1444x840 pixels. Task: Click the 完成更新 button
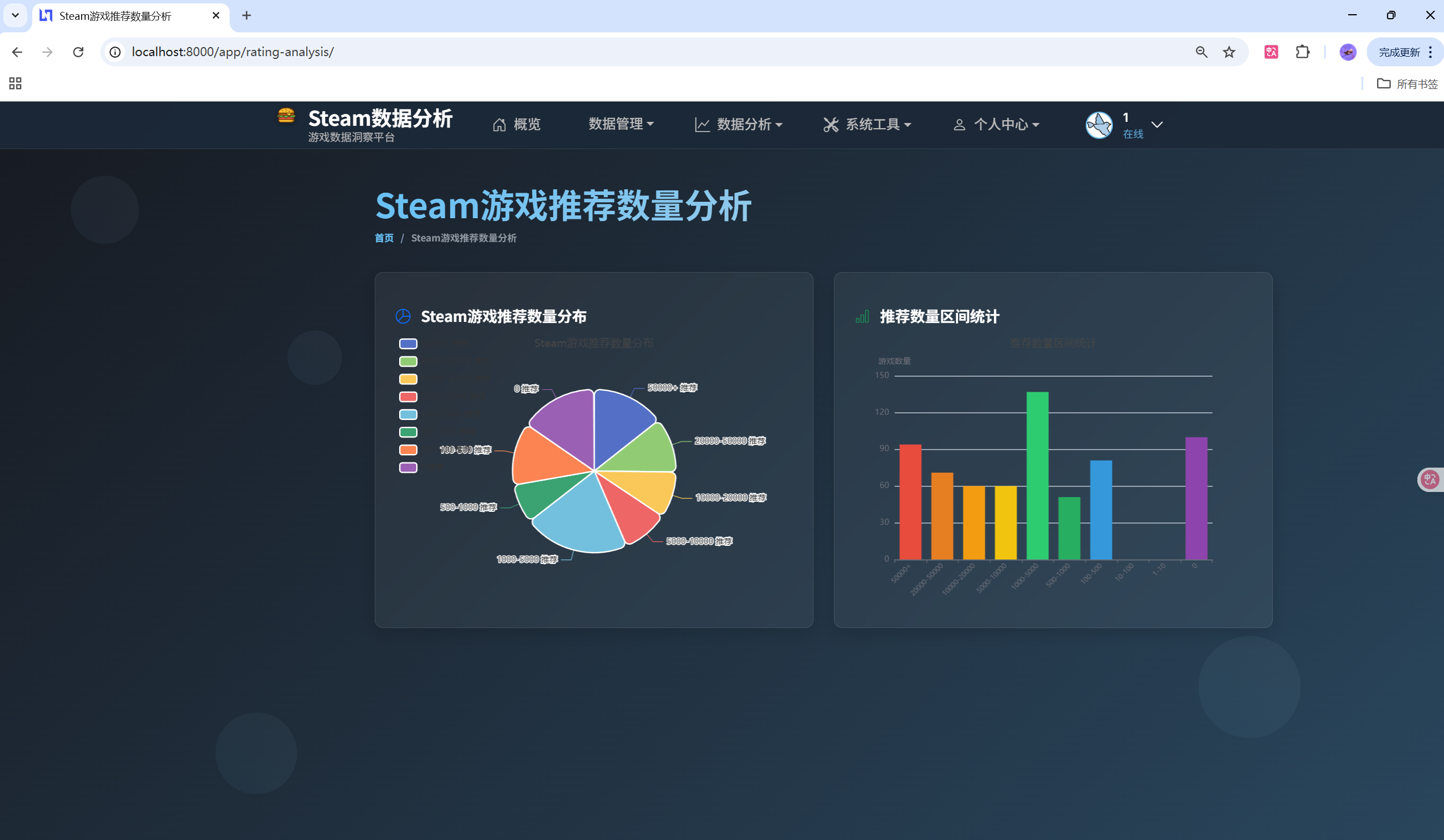[1399, 52]
